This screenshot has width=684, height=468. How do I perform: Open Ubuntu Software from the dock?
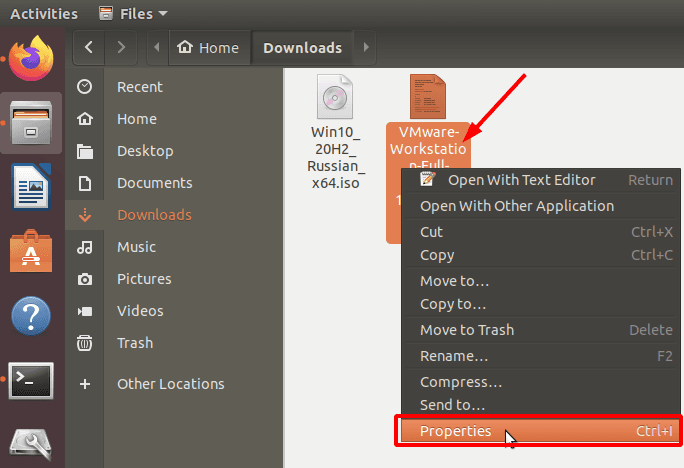tap(31, 251)
